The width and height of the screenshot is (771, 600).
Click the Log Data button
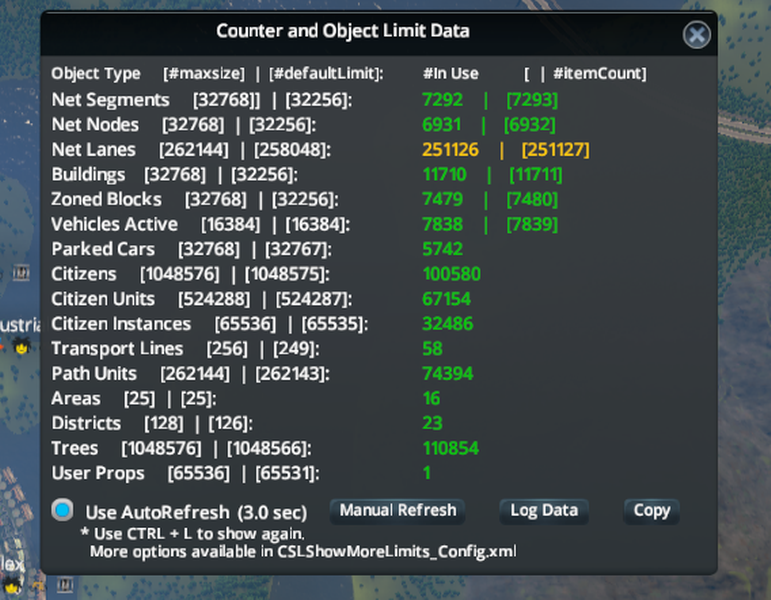543,511
